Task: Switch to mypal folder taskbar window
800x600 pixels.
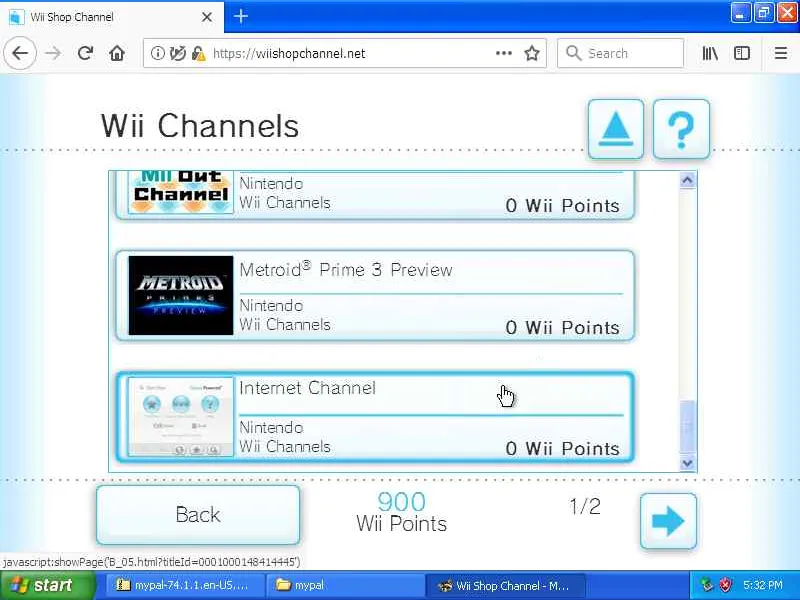Action: [x=345, y=585]
